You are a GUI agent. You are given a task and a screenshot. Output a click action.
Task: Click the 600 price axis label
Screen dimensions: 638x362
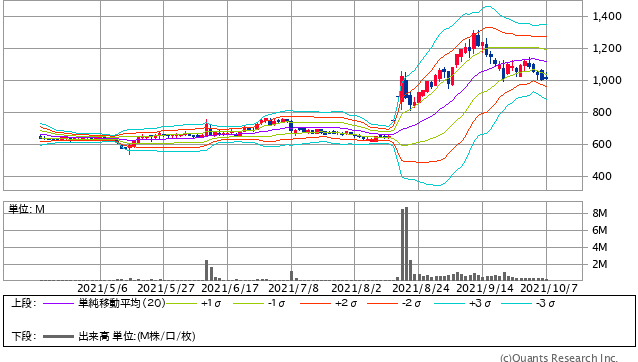[602, 144]
